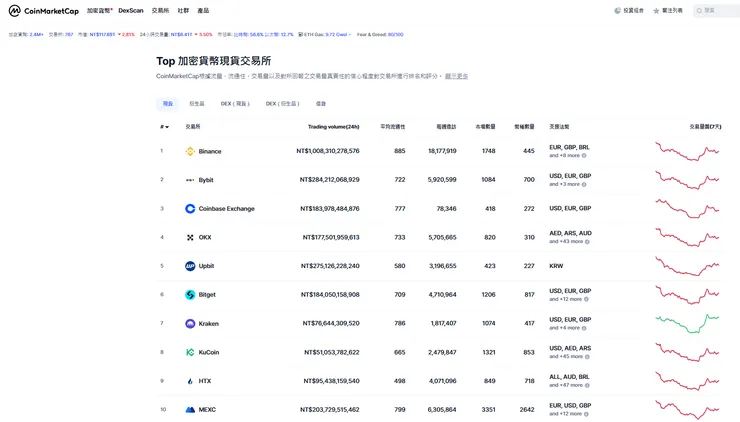Screen dimensions: 740x422
Task: Click the watchlist star icon
Action: click(x=656, y=10)
